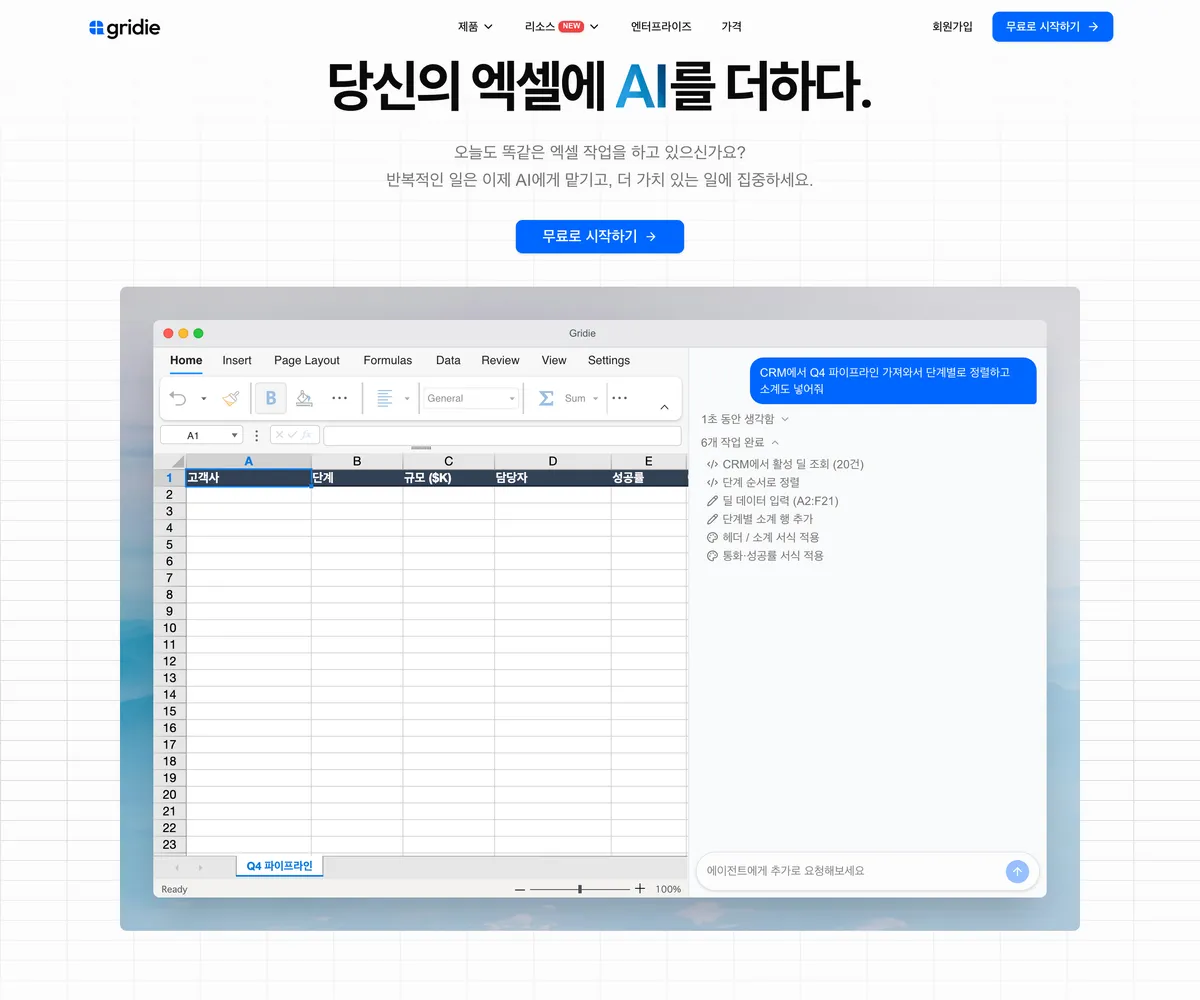
Task: Click the Sigma Sum icon
Action: (x=546, y=398)
